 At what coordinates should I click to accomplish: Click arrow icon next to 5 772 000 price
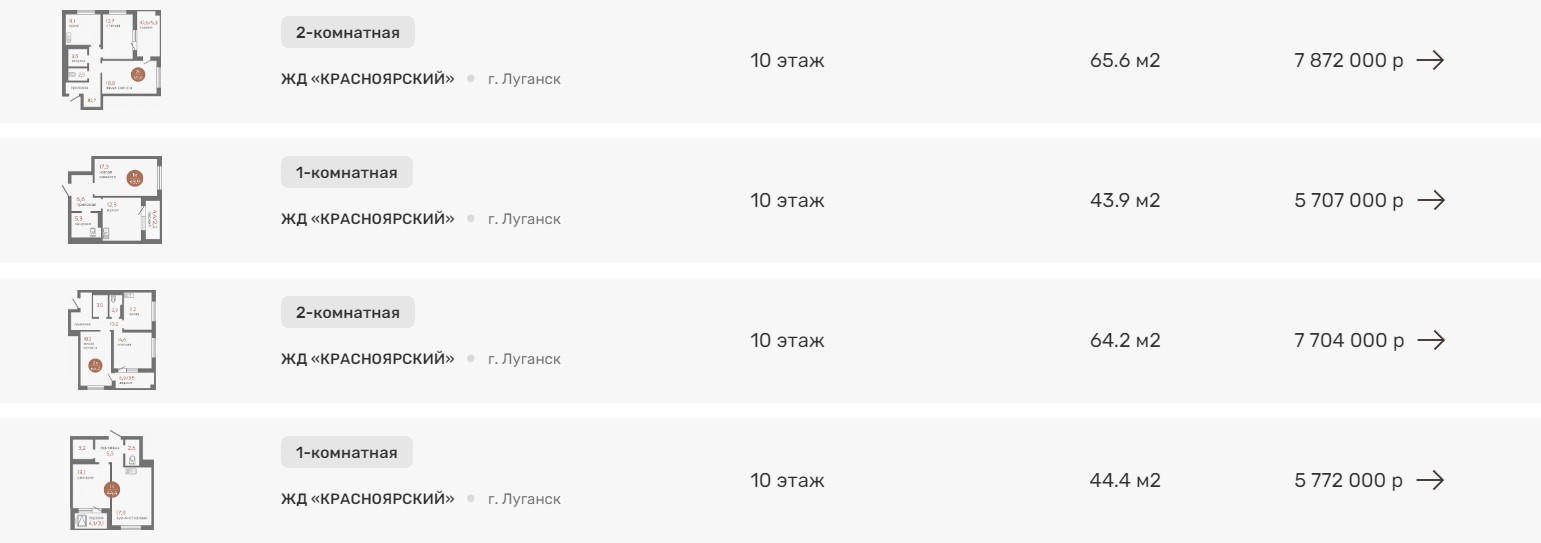(x=1429, y=481)
